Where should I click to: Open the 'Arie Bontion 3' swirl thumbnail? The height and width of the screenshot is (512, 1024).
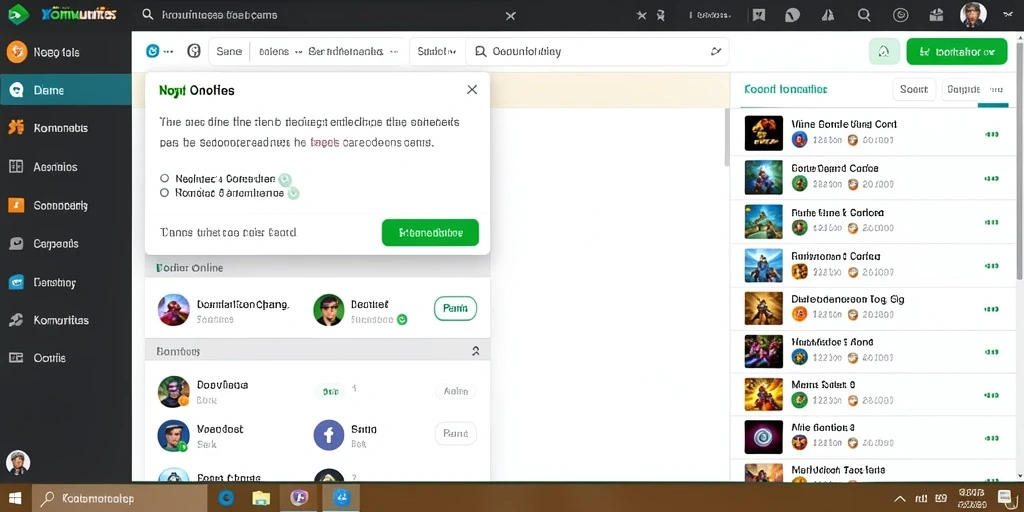763,437
